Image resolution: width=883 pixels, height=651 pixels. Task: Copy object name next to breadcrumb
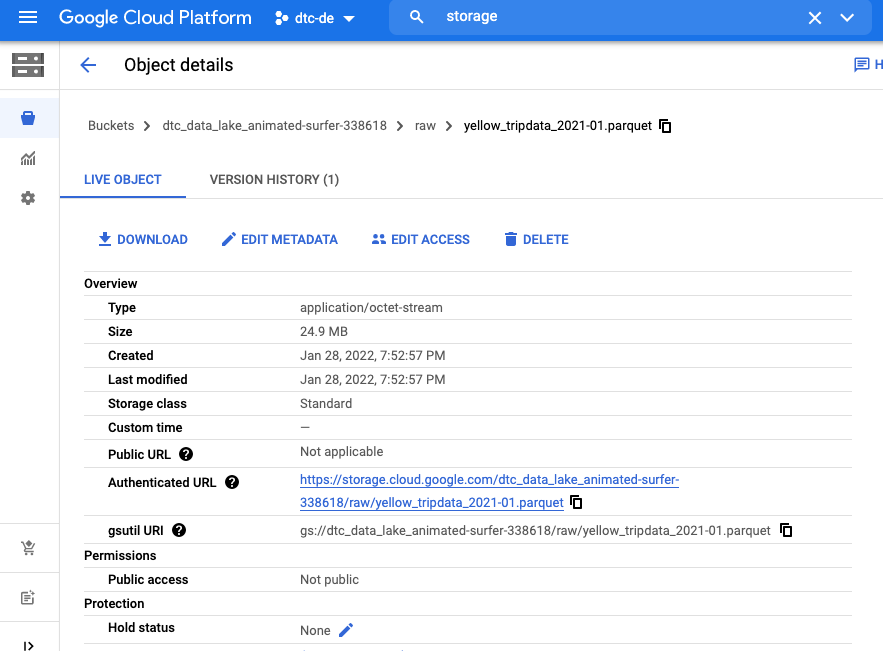pyautogui.click(x=665, y=126)
